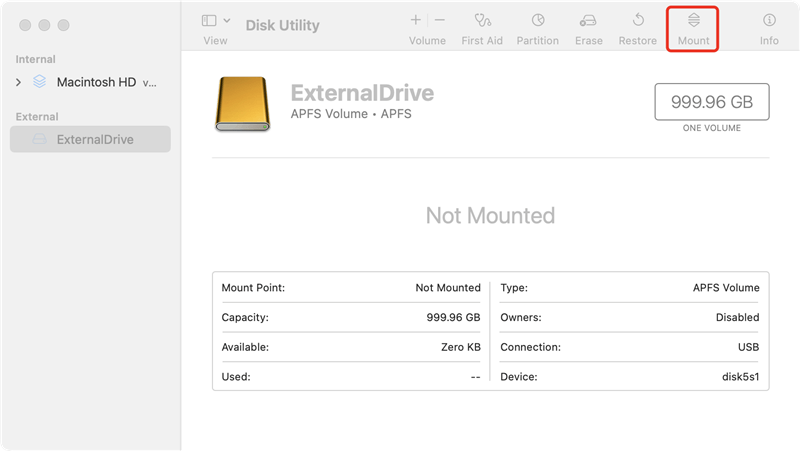Expand the Macintosh HD tree item
Screen dimensions: 800x451
19,82
